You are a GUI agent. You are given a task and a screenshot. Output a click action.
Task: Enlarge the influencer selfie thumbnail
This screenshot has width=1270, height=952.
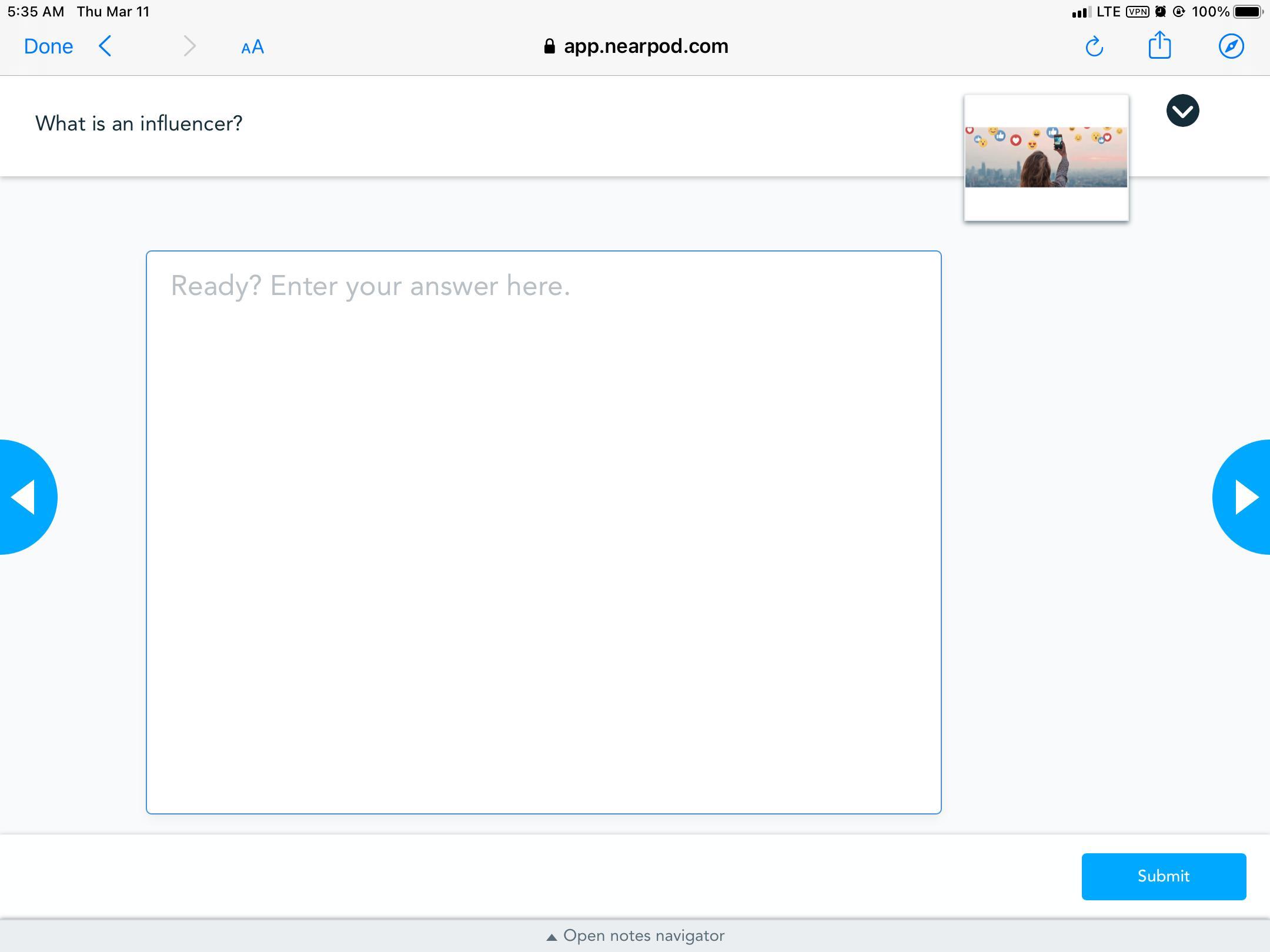[x=1046, y=157]
